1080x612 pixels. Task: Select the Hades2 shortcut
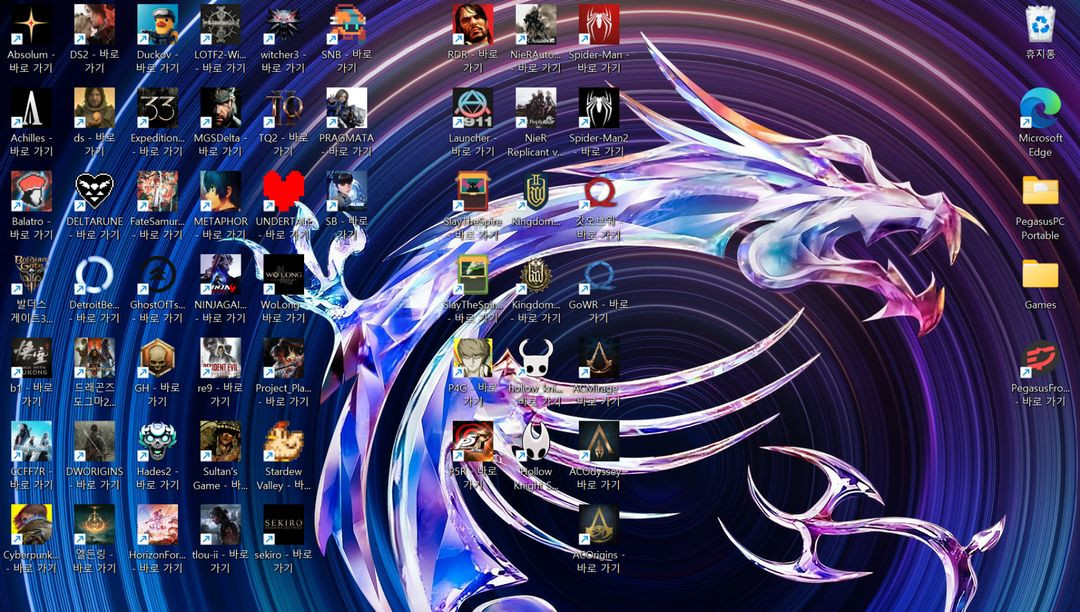coord(157,441)
